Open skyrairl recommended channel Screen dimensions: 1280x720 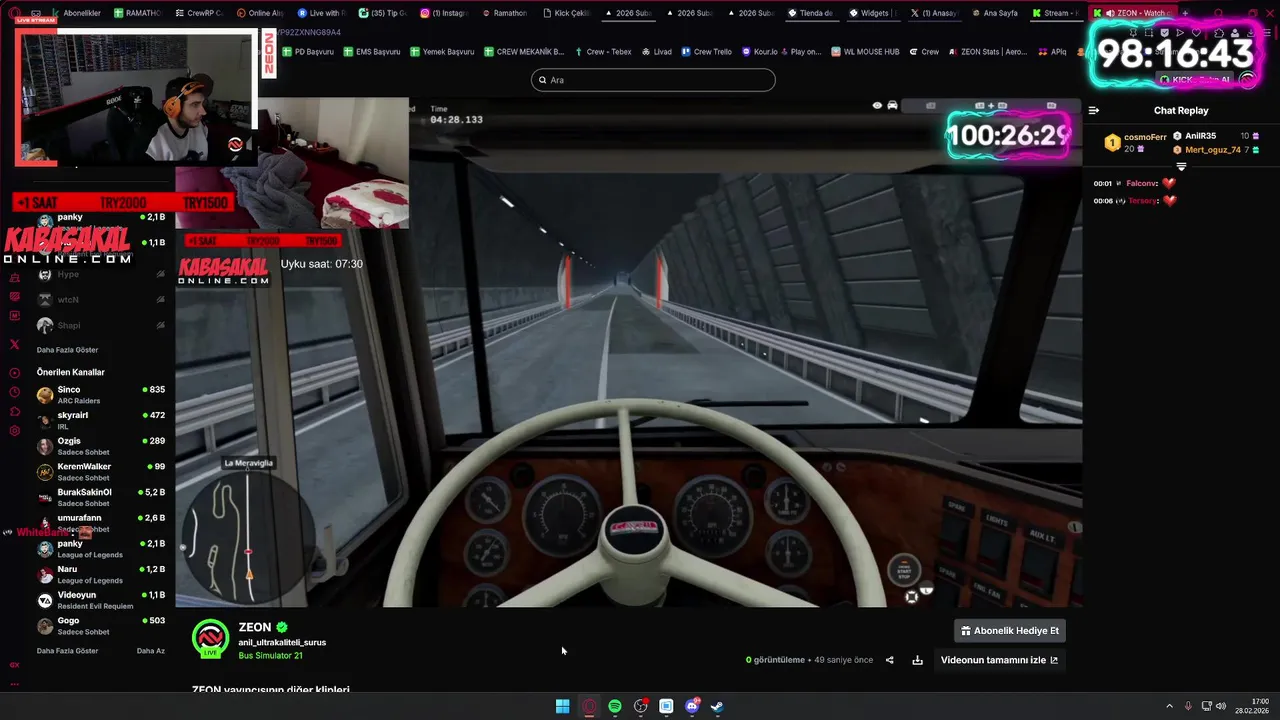point(100,420)
